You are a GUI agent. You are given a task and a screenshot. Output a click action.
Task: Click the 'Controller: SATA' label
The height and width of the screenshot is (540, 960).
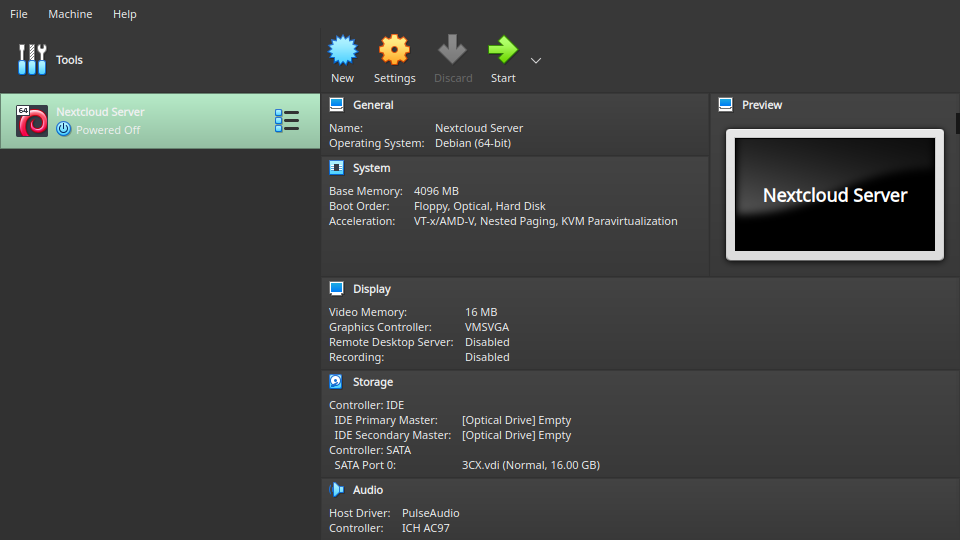(370, 450)
